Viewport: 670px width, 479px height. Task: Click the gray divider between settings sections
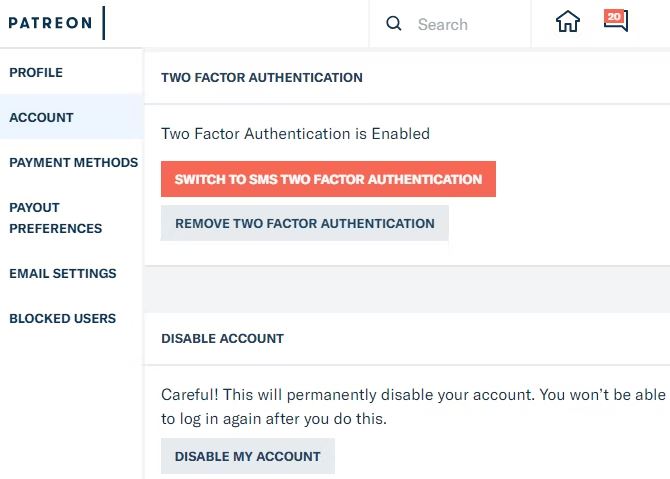407,290
